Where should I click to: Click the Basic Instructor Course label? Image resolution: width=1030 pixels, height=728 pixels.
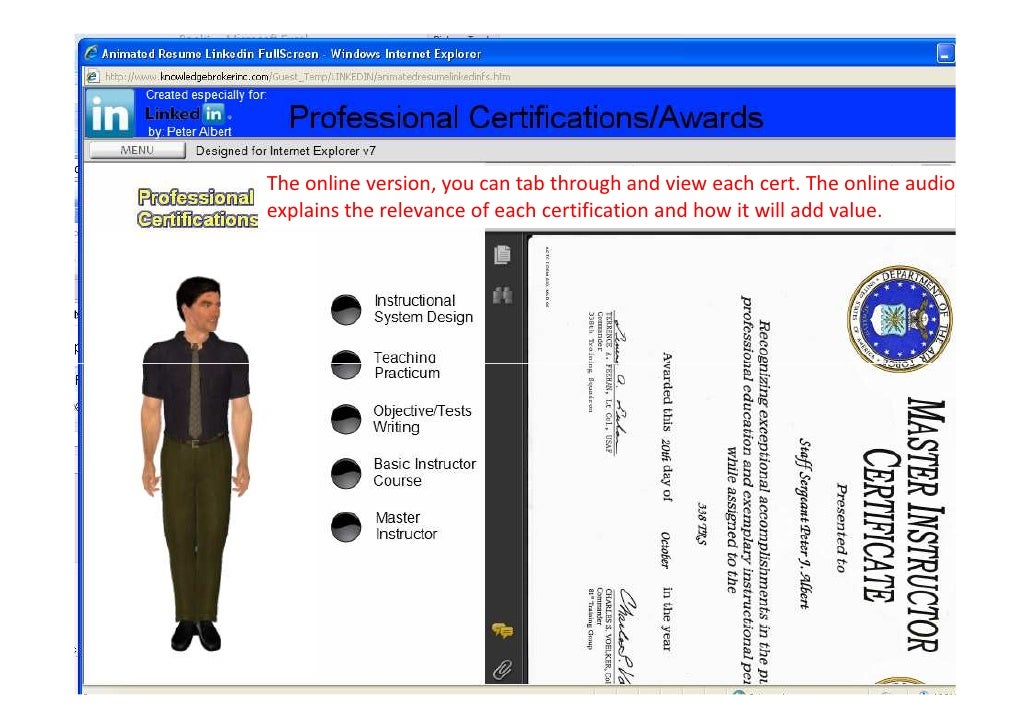tap(424, 472)
